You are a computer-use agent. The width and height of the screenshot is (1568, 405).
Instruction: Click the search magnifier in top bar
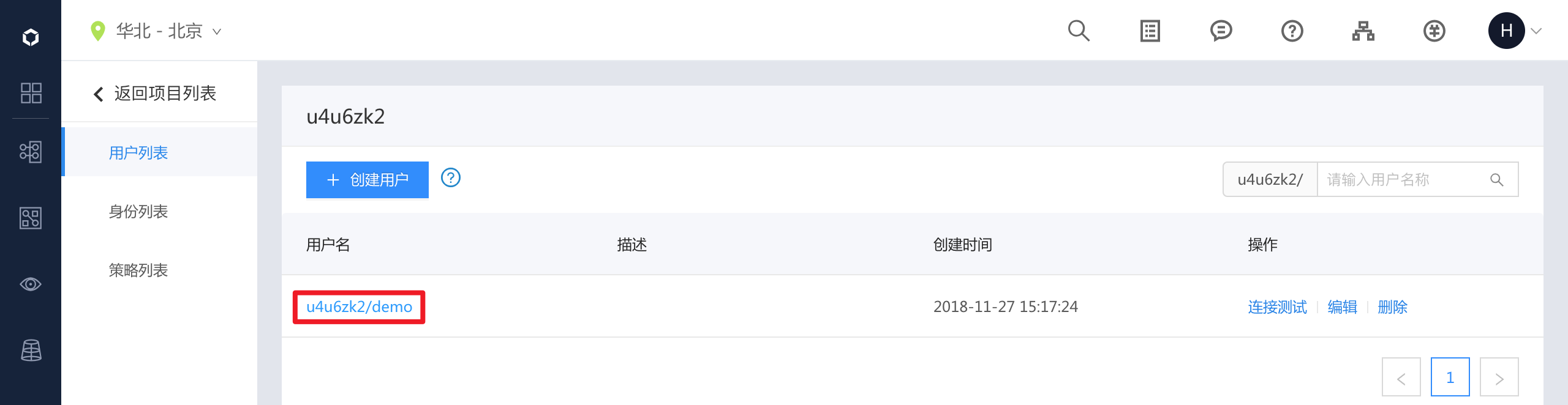click(x=1079, y=31)
